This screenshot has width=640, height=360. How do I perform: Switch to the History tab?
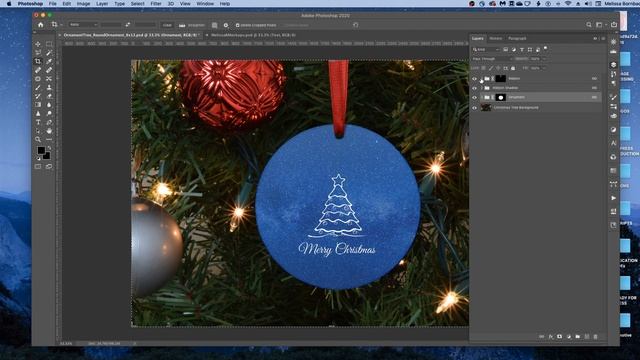point(496,38)
